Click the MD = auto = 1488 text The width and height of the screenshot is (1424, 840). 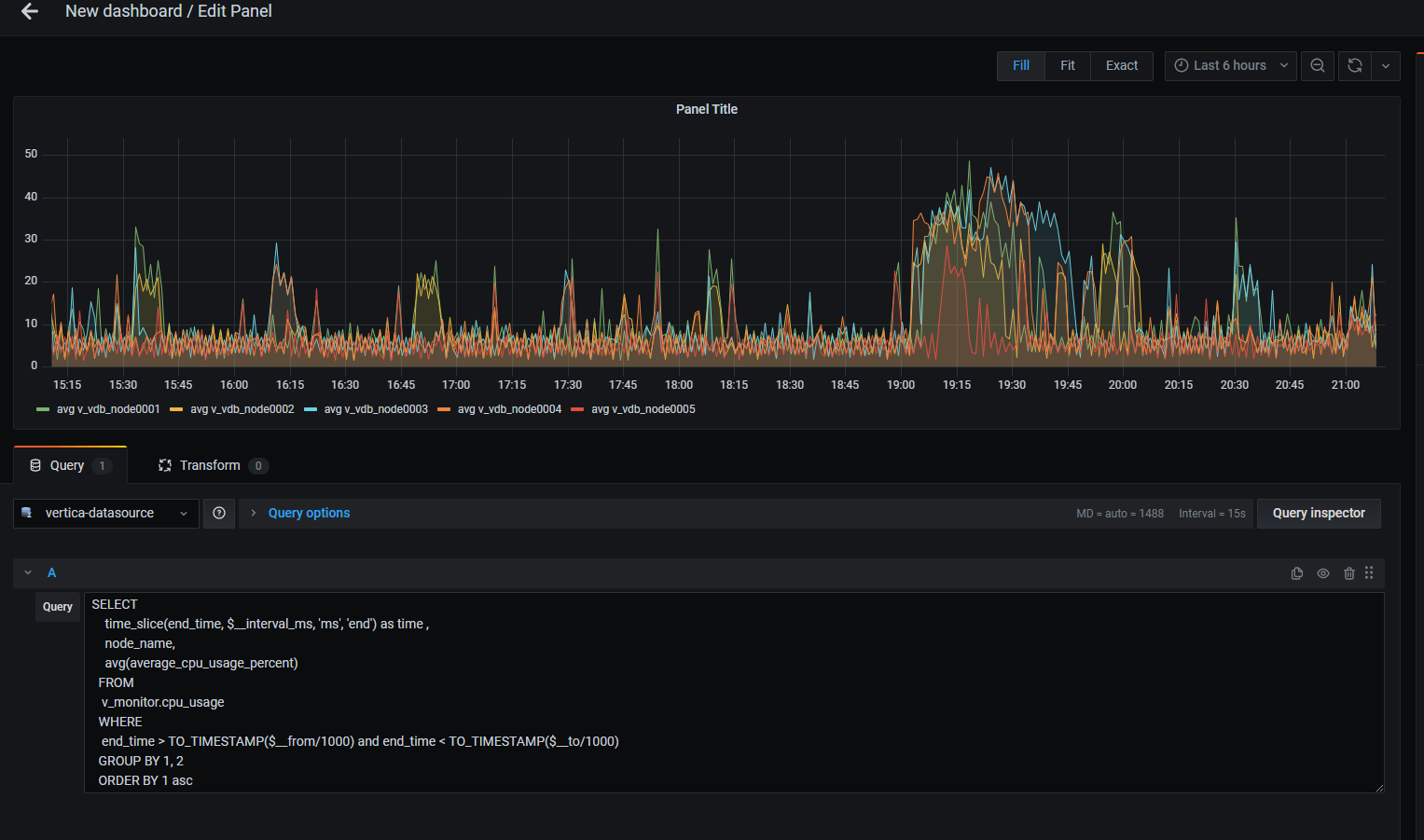(1120, 514)
